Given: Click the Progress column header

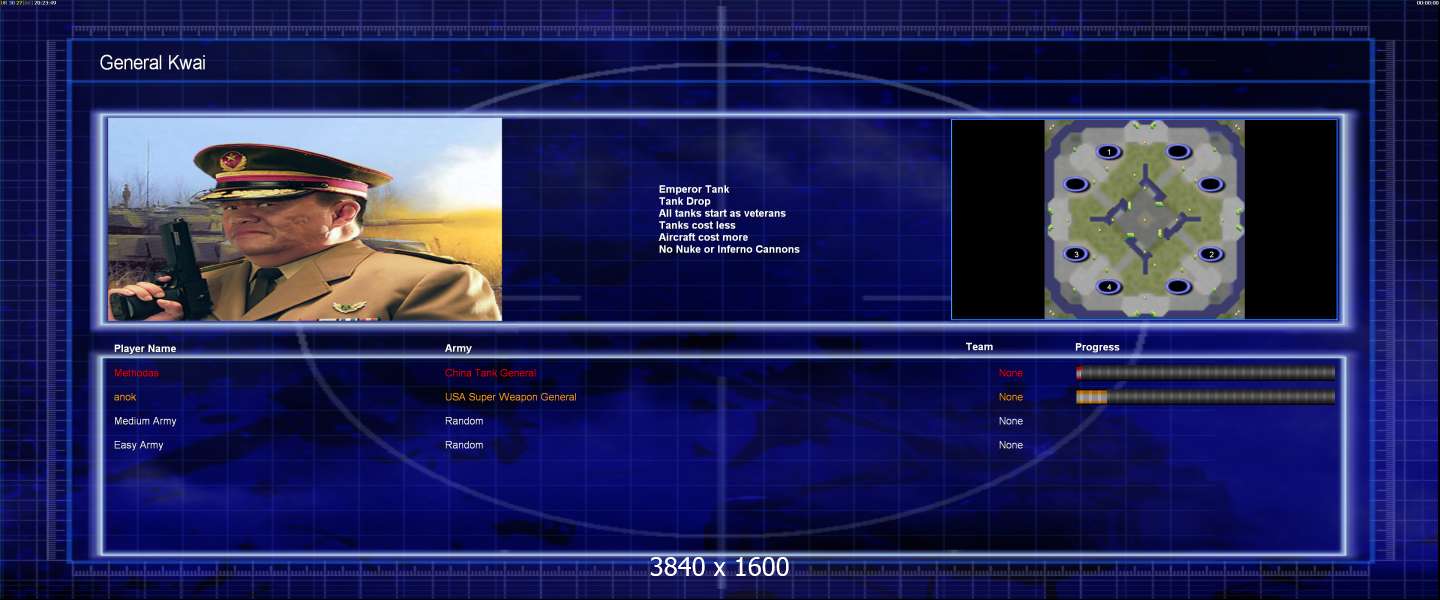Looking at the screenshot, I should [1097, 347].
